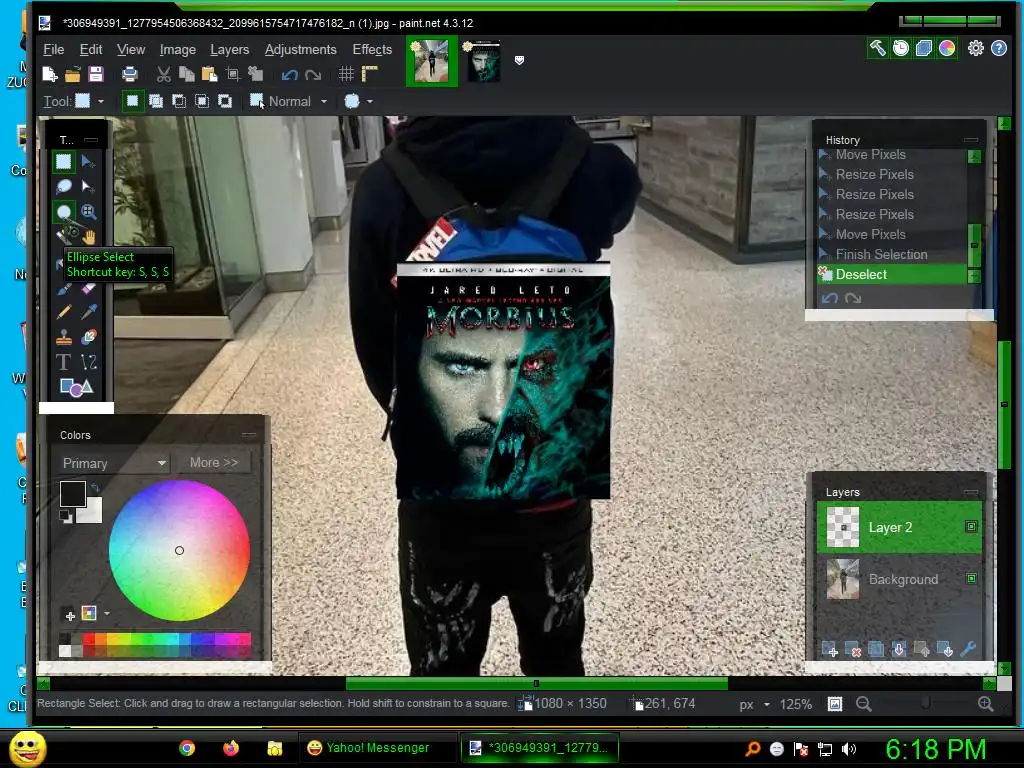
Task: Click the Save floppy disk icon
Action: [96, 74]
